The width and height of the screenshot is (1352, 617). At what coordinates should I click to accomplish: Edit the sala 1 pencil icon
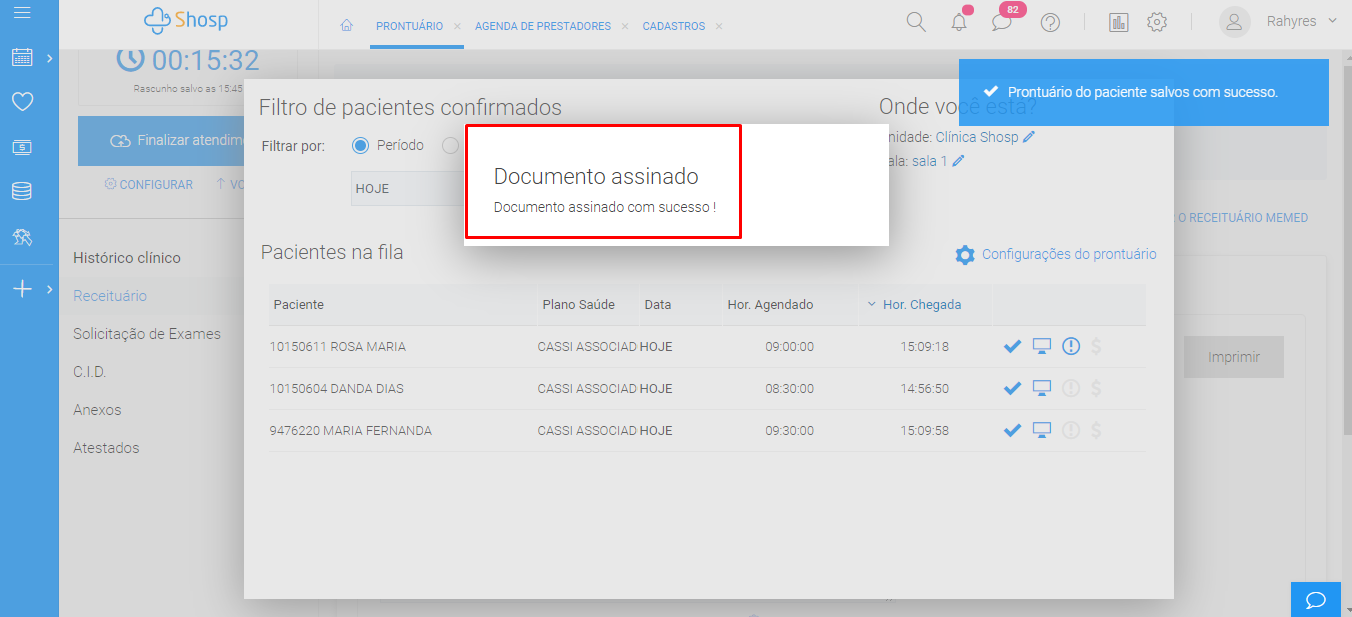tap(959, 160)
